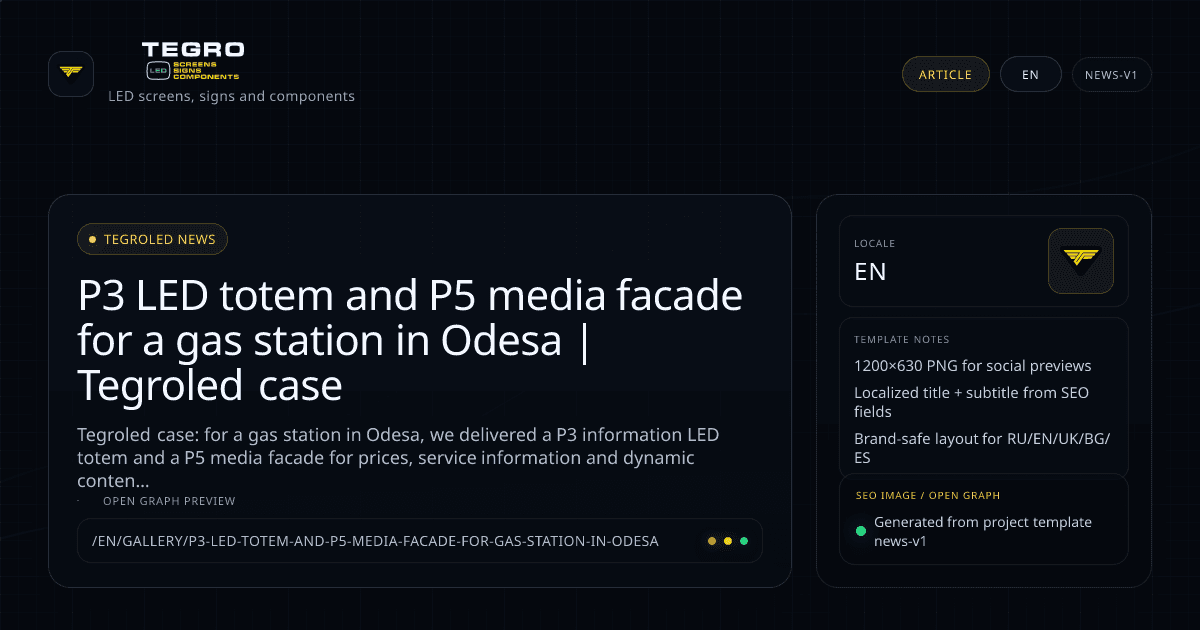This screenshot has height=630, width=1200.
Task: Click 'Generated from project template news-v1' text
Action: point(983,531)
